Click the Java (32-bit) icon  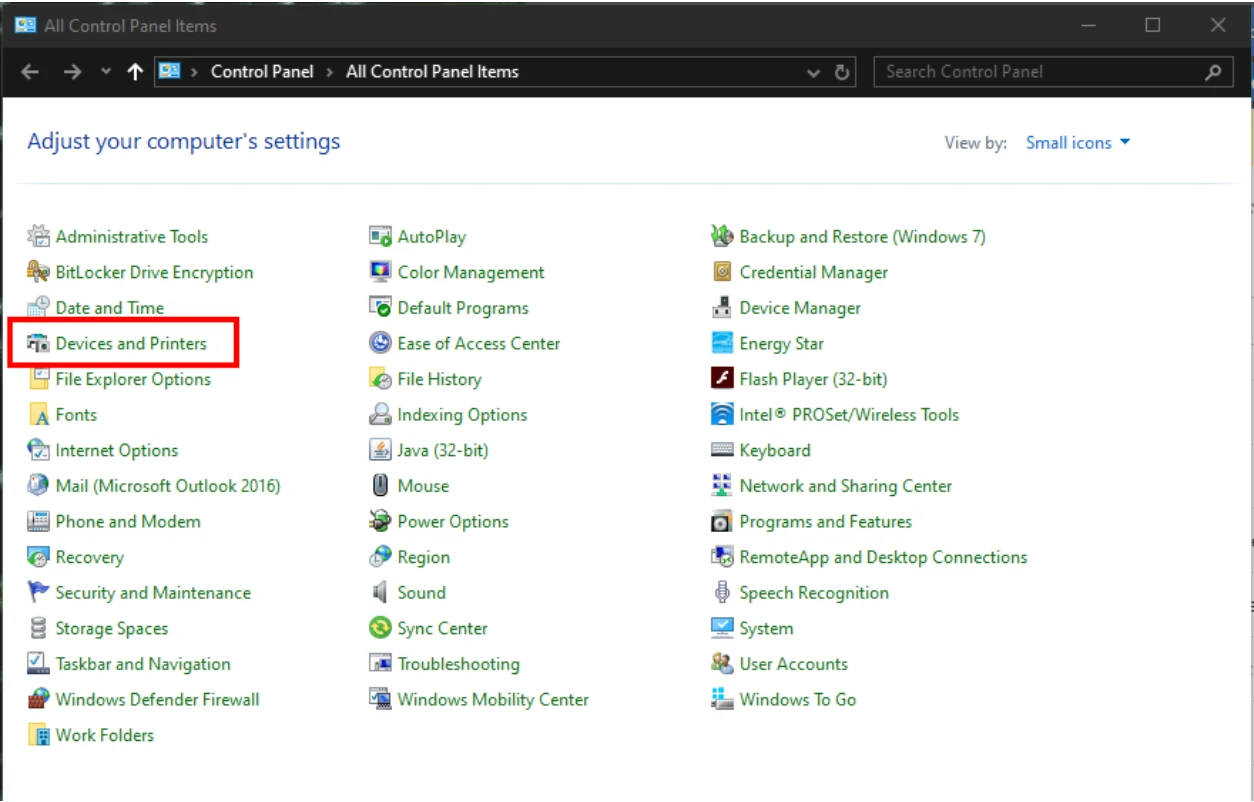pyautogui.click(x=380, y=450)
